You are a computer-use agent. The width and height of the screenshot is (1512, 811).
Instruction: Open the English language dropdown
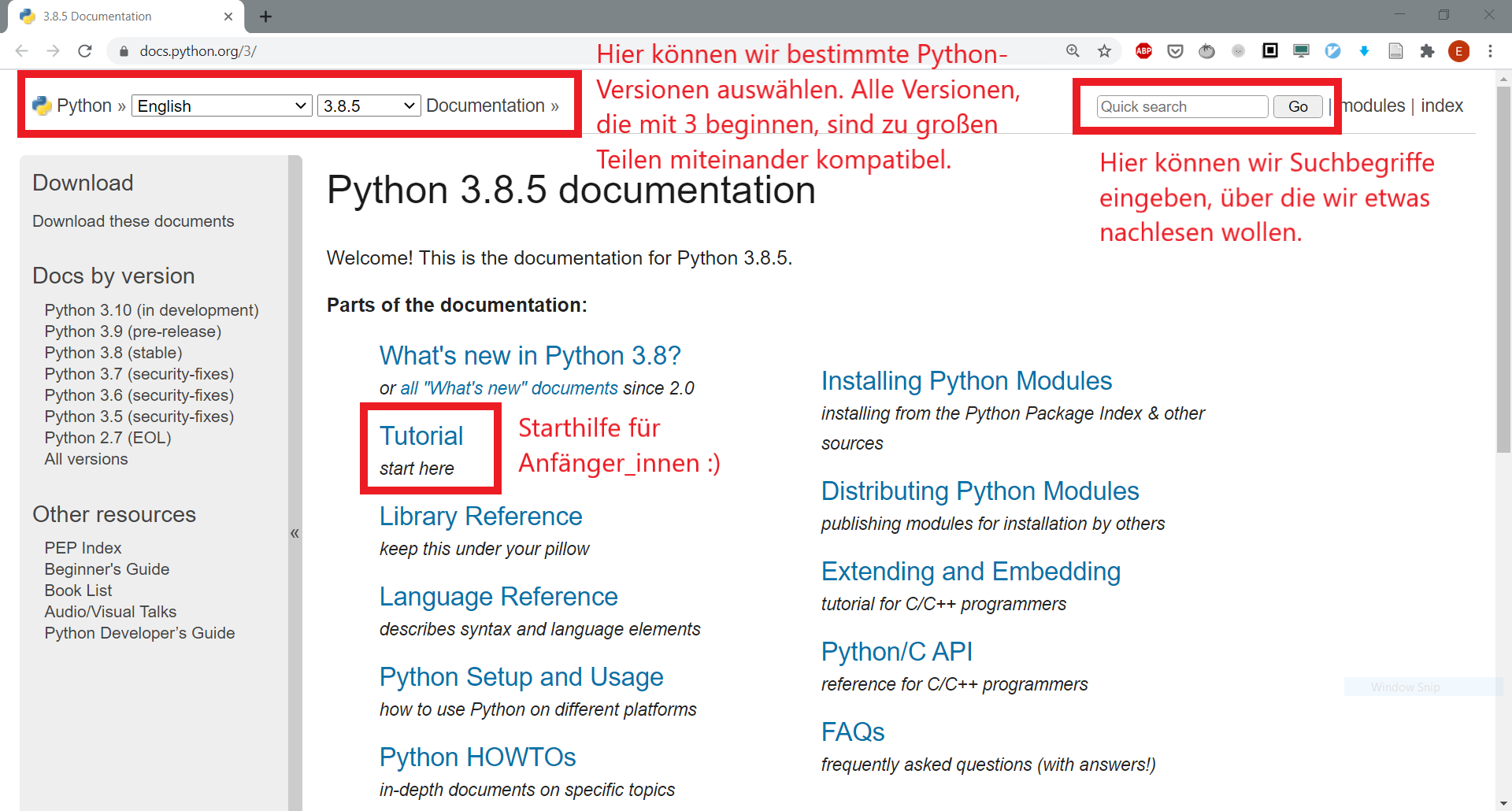(220, 106)
